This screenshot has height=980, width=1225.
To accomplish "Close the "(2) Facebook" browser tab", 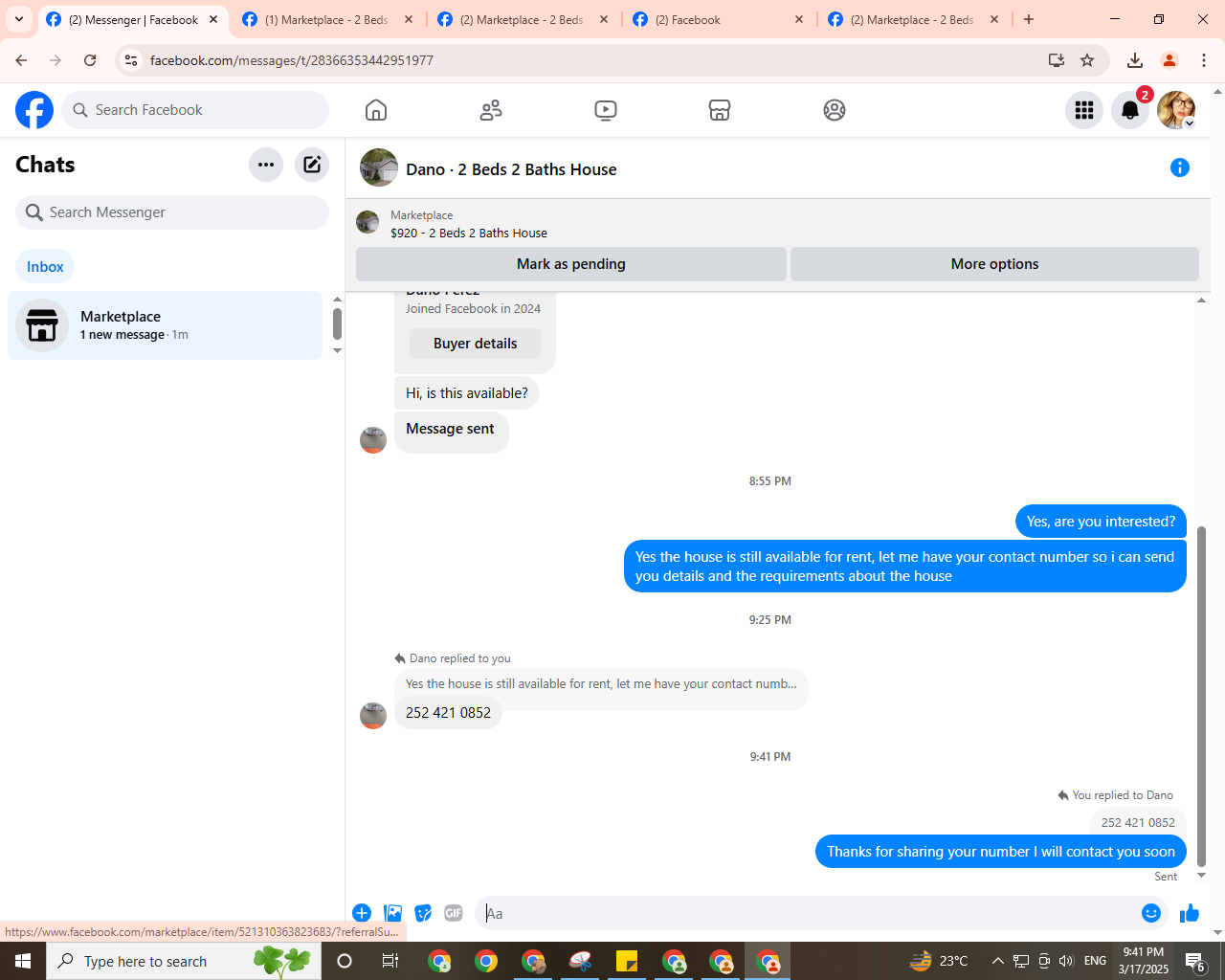I will [799, 19].
